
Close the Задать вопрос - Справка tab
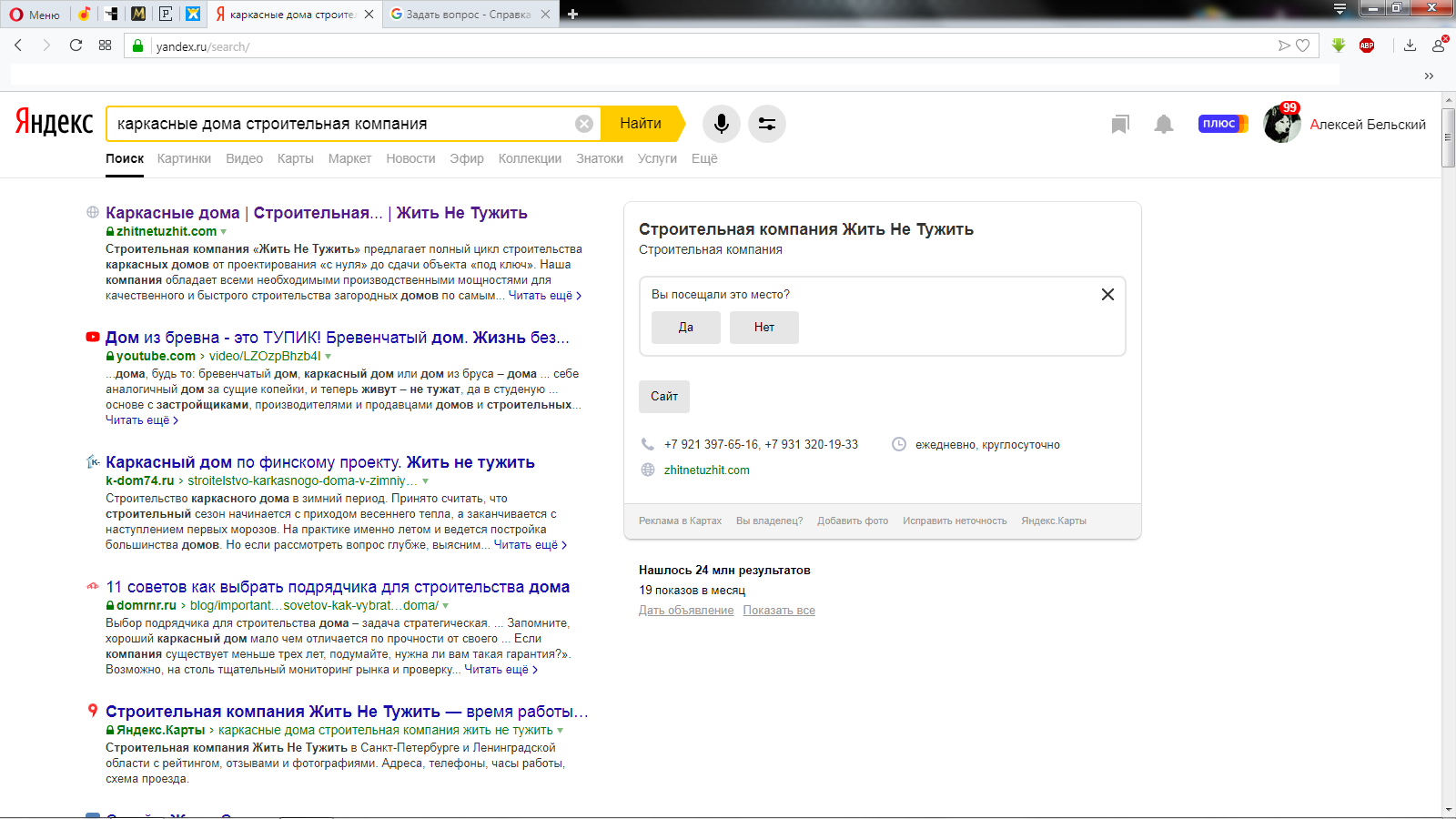coord(545,15)
